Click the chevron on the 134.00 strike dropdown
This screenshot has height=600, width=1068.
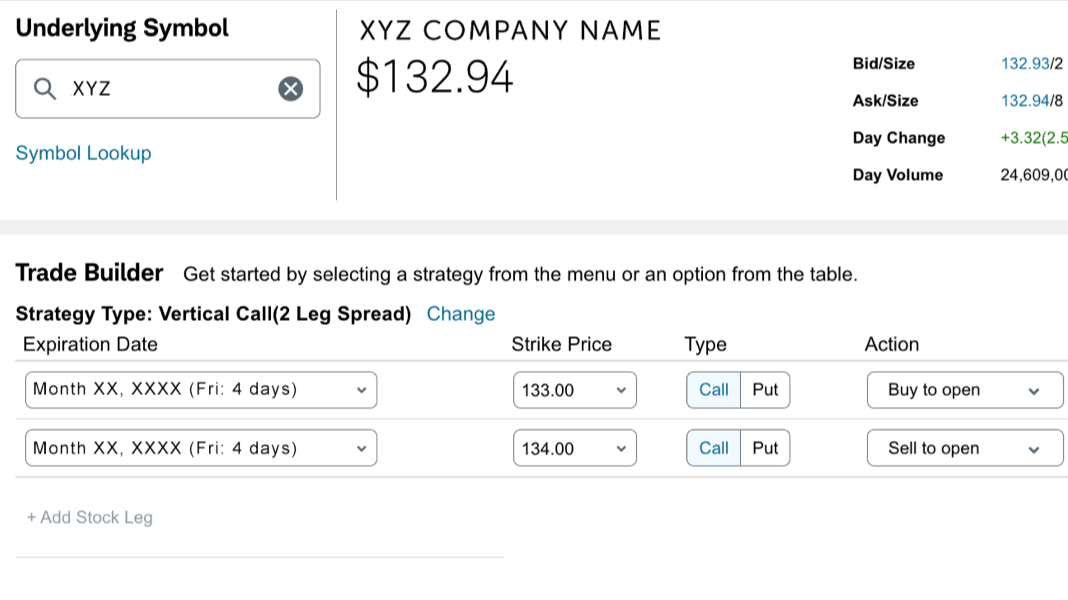coord(621,448)
